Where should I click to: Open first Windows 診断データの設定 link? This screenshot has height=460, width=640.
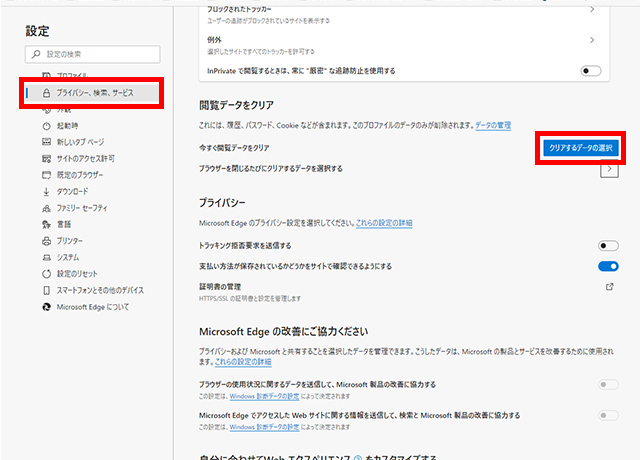(x=264, y=396)
